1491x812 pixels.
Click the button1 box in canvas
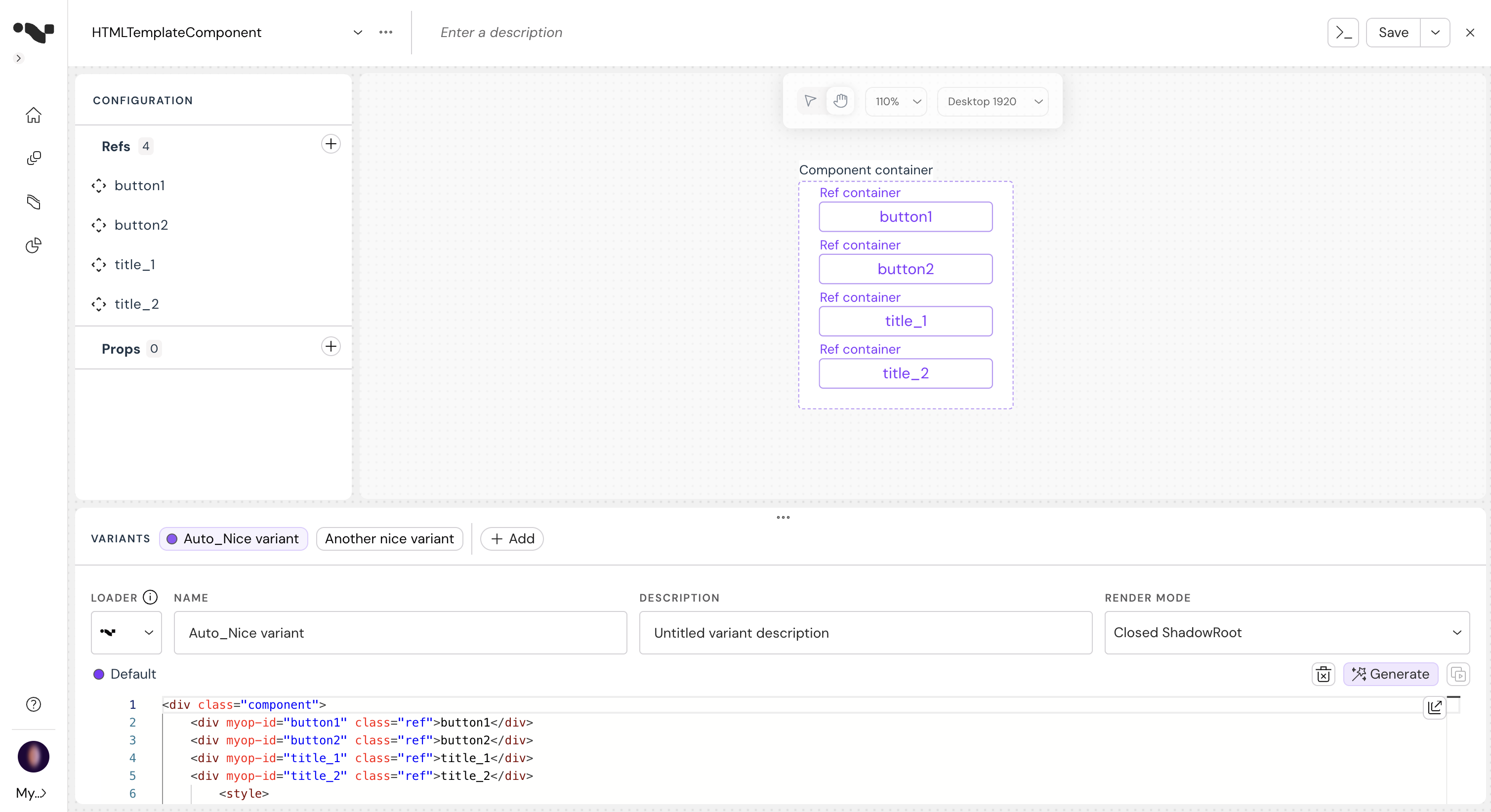905,216
